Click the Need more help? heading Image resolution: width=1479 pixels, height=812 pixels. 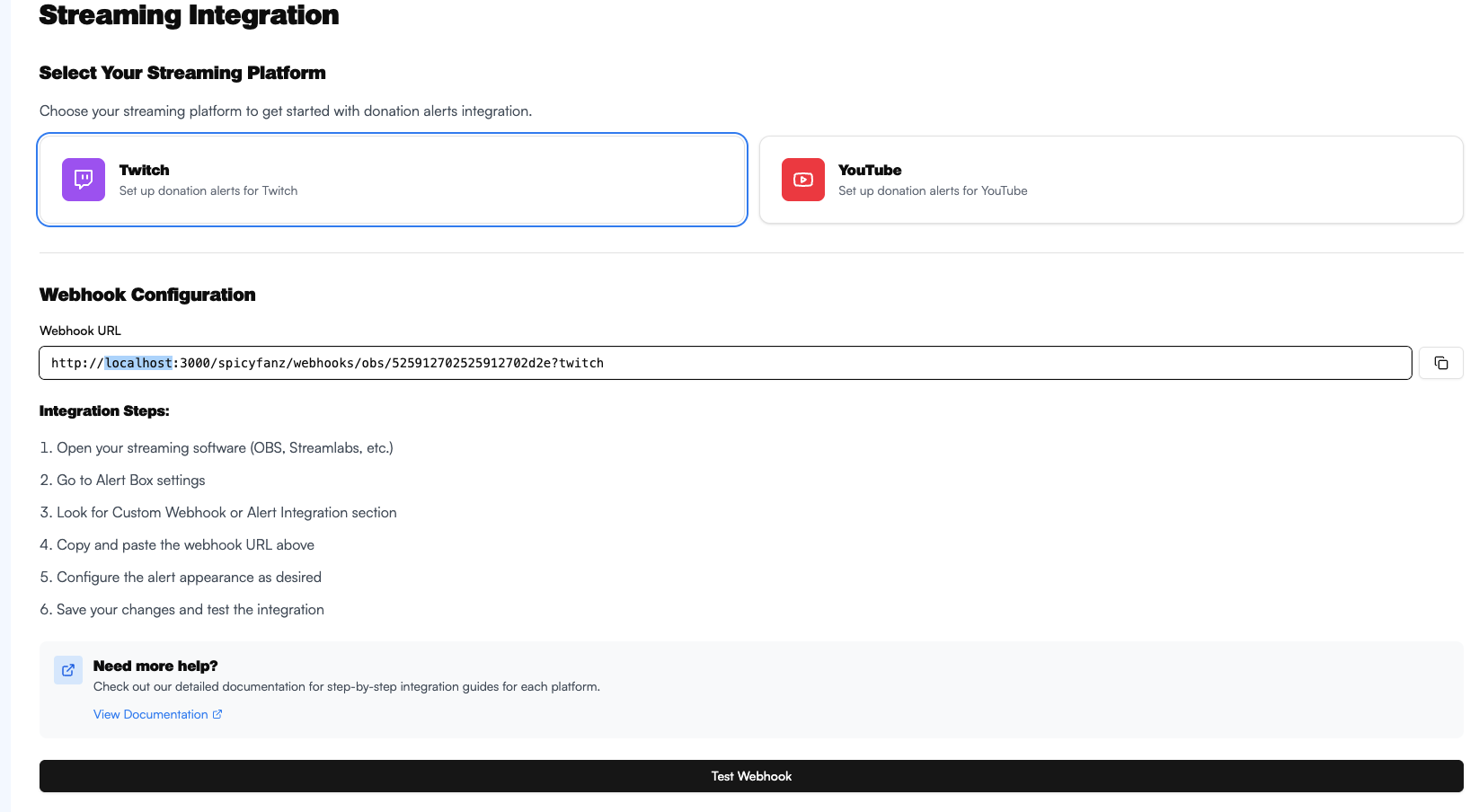155,666
